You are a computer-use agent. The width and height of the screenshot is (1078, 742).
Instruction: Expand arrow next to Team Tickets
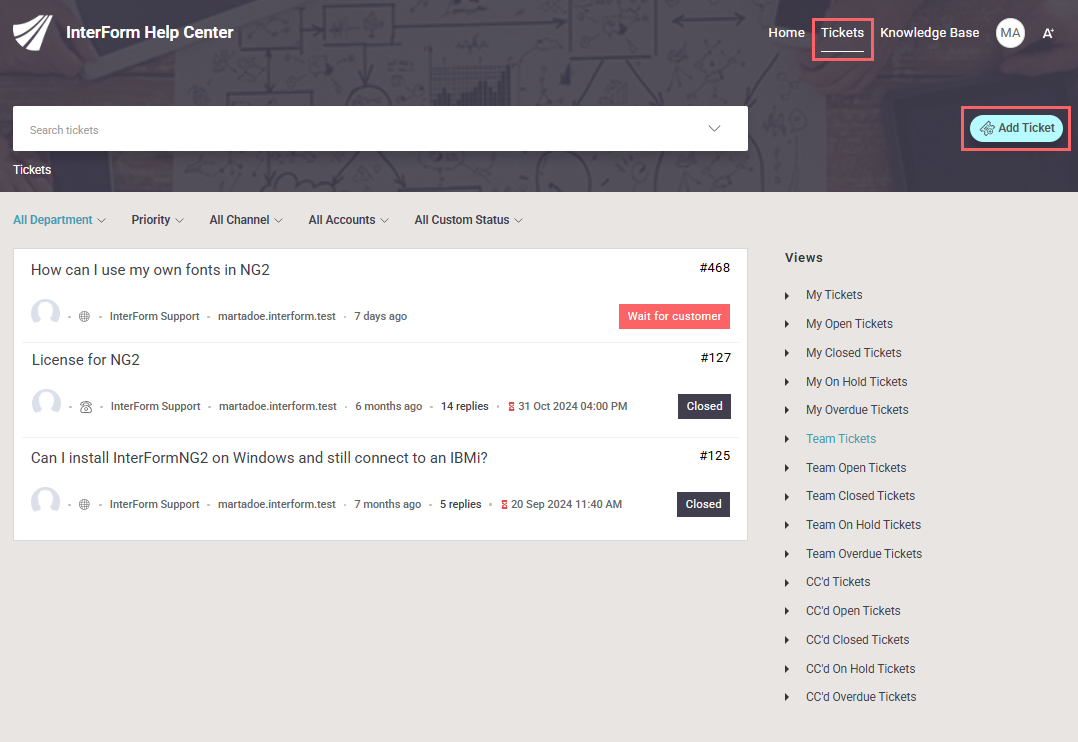pyautogui.click(x=787, y=439)
